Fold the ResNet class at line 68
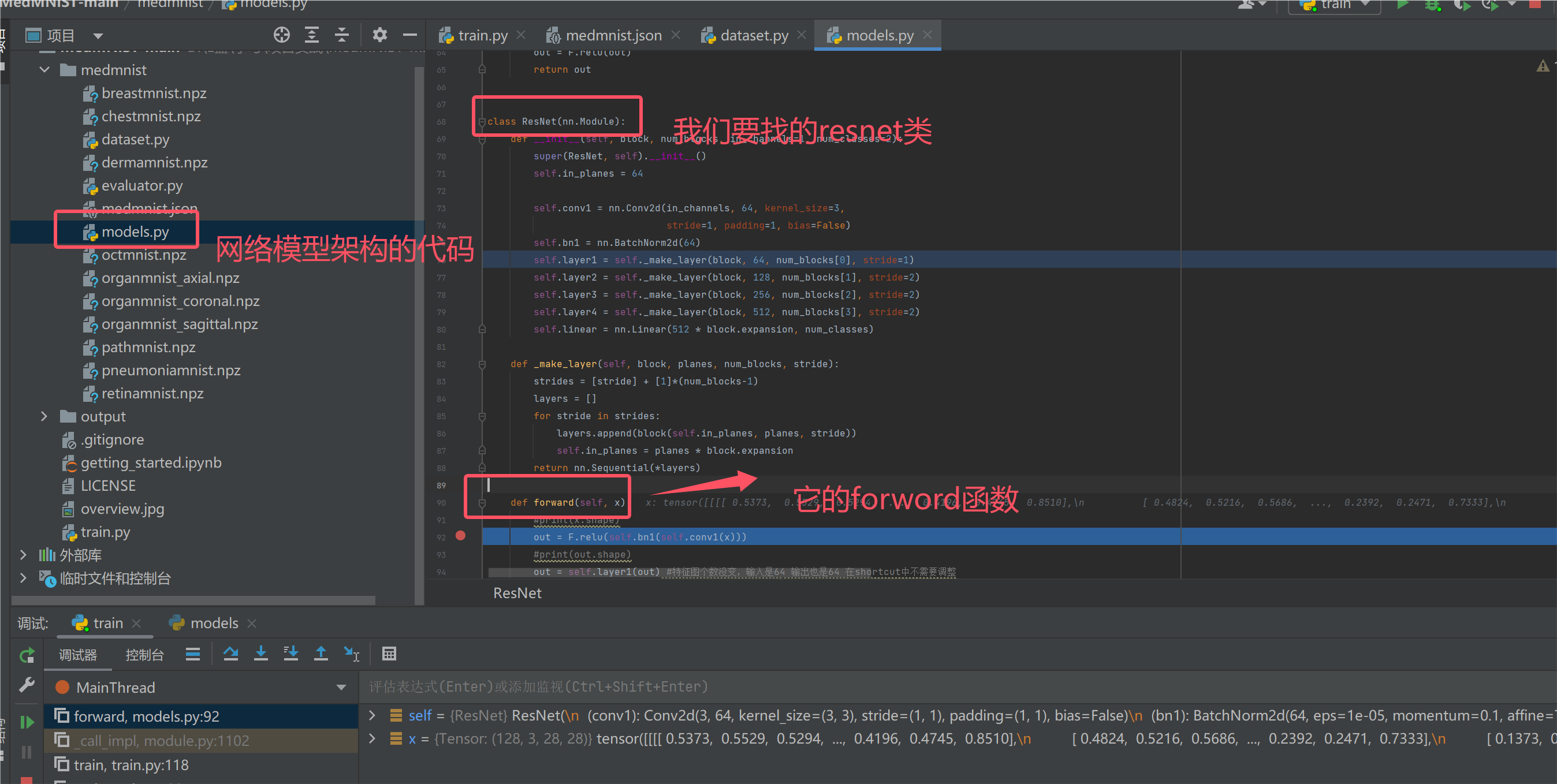 pyautogui.click(x=482, y=122)
